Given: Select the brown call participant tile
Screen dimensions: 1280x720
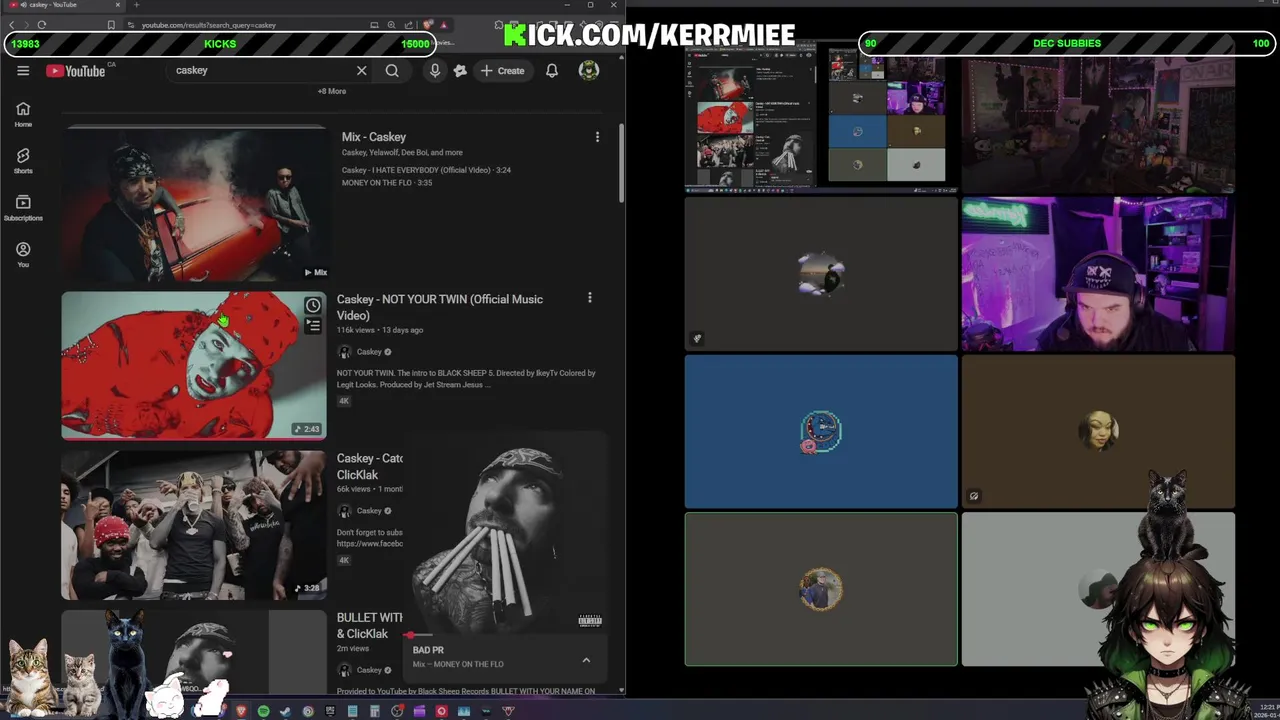Looking at the screenshot, I should [x=1098, y=432].
